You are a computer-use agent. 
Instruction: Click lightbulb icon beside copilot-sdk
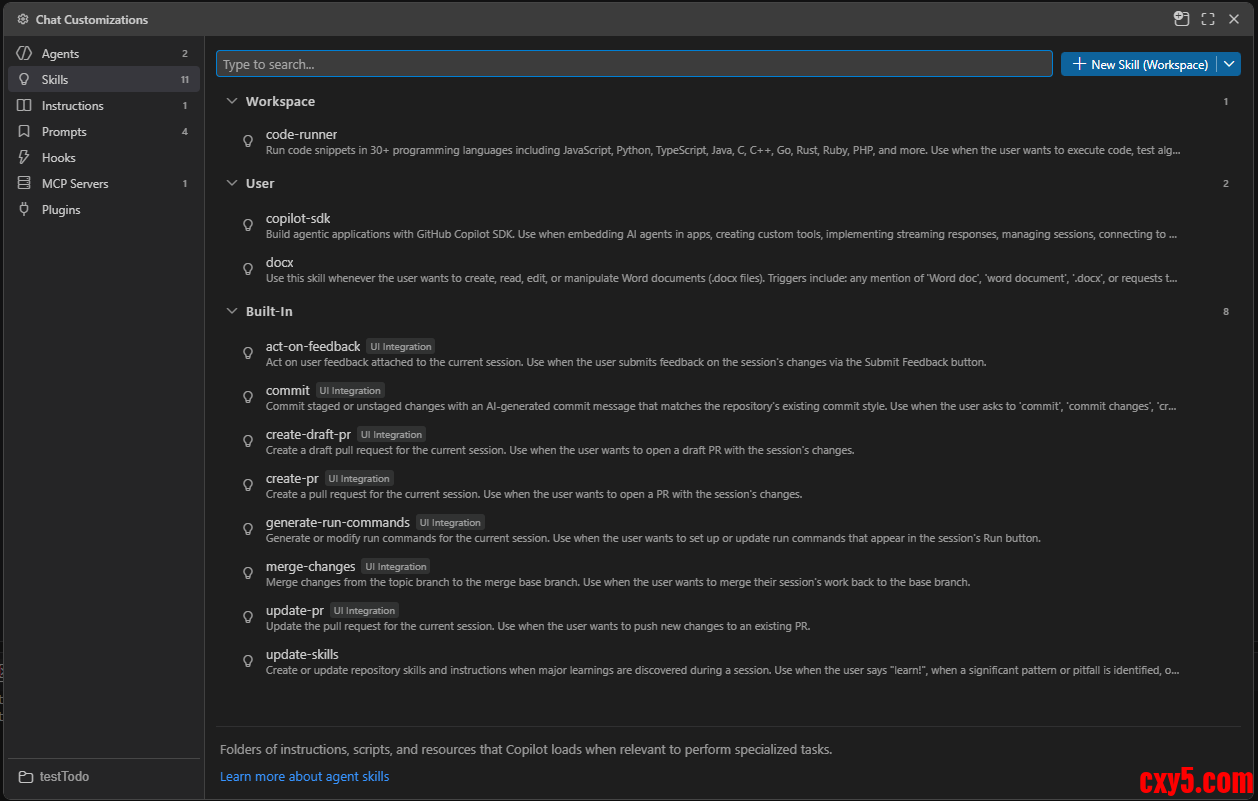pos(248,225)
